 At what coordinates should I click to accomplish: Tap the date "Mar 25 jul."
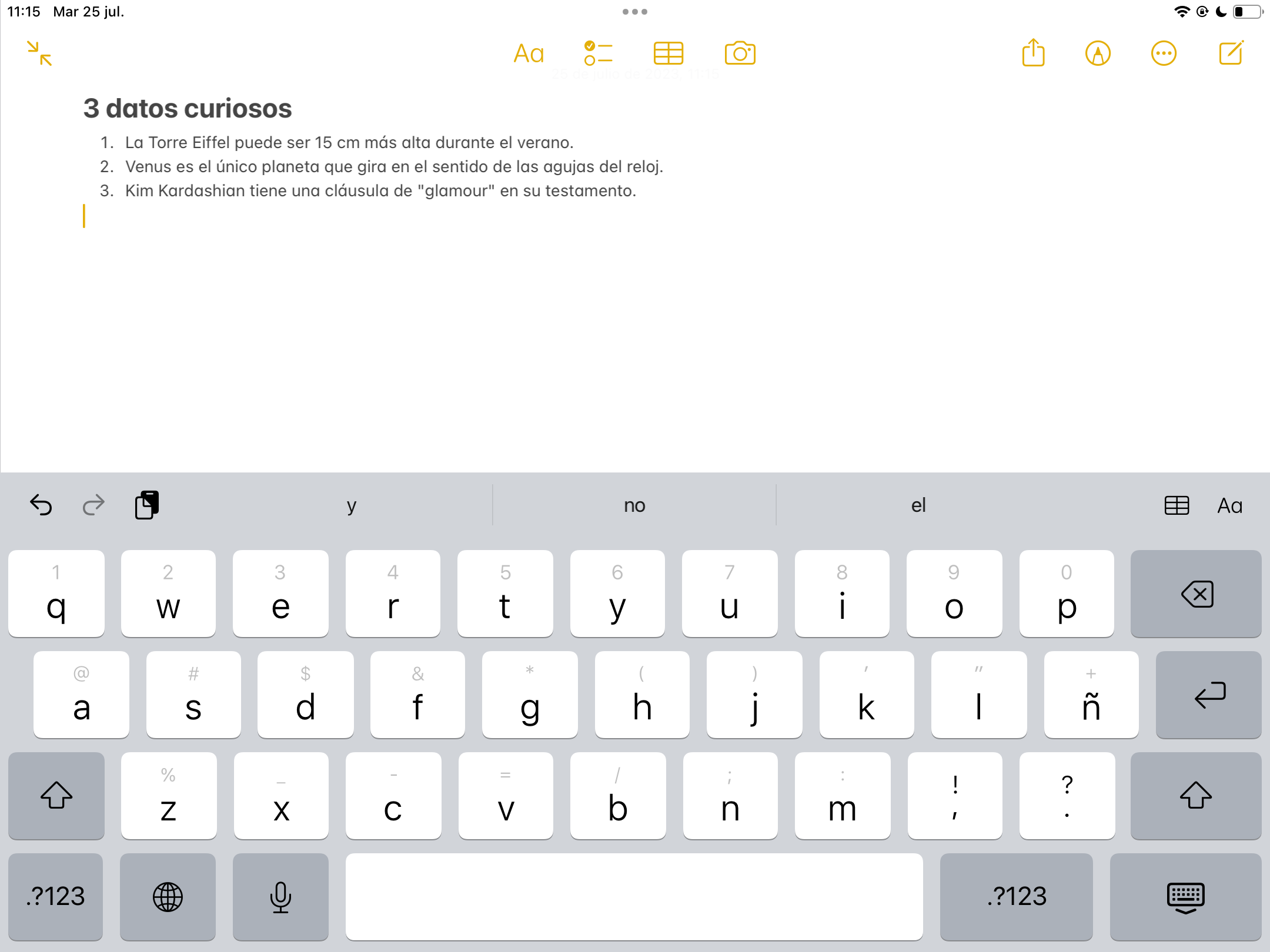click(89, 12)
